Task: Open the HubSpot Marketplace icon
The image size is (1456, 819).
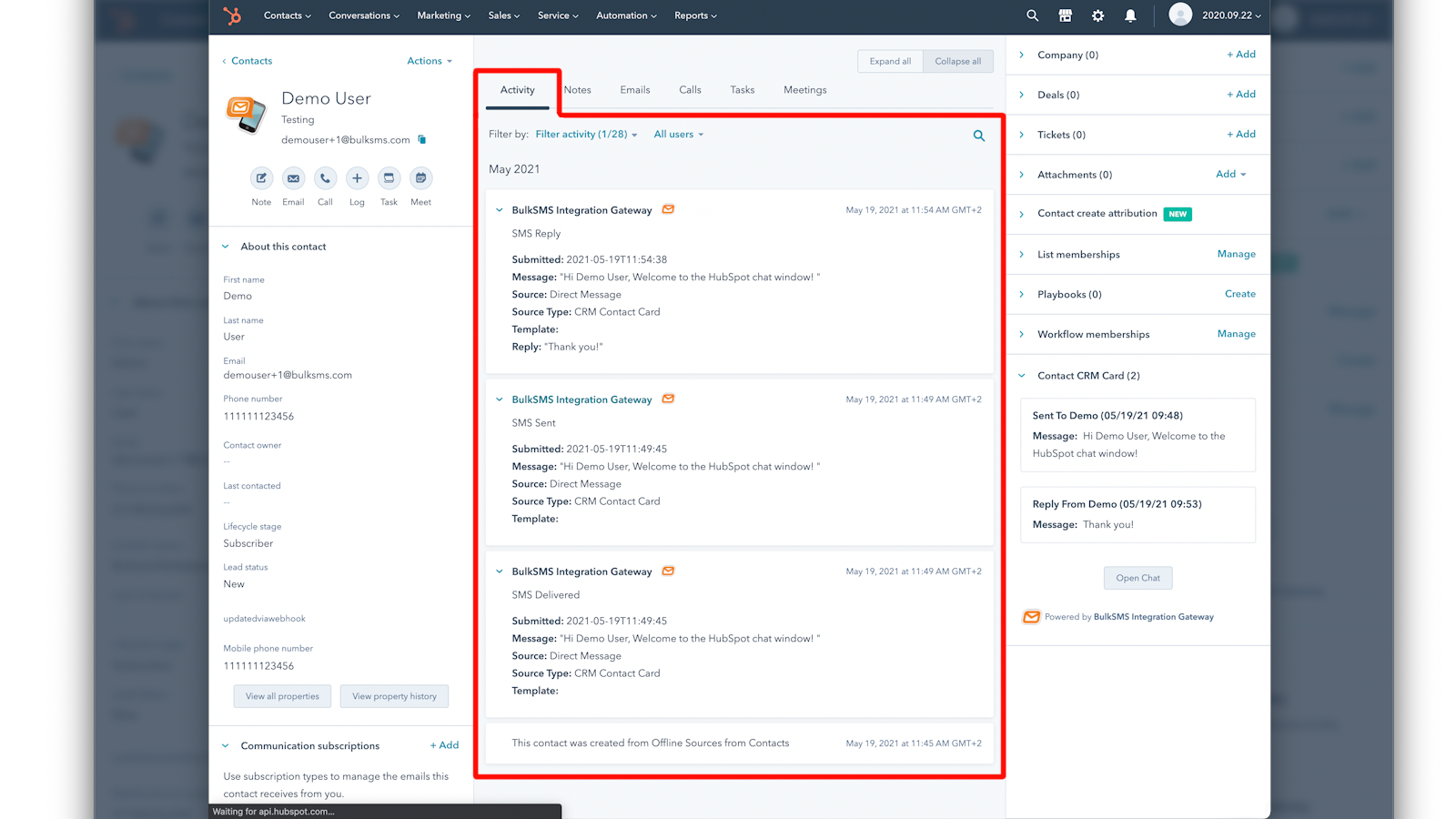Action: (x=1065, y=15)
